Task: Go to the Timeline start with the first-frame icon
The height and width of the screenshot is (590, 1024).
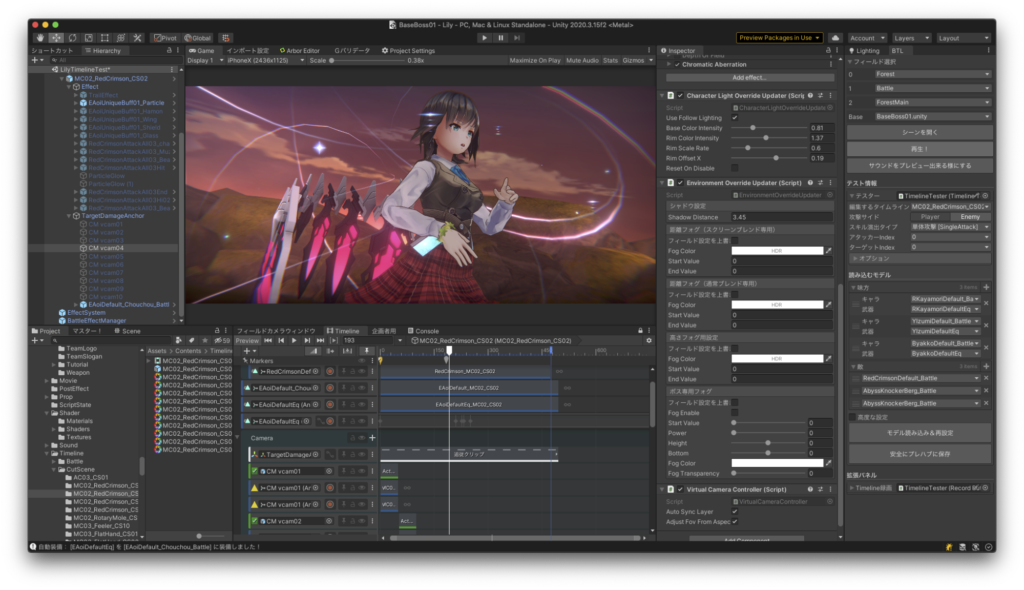Action: pyautogui.click(x=268, y=340)
